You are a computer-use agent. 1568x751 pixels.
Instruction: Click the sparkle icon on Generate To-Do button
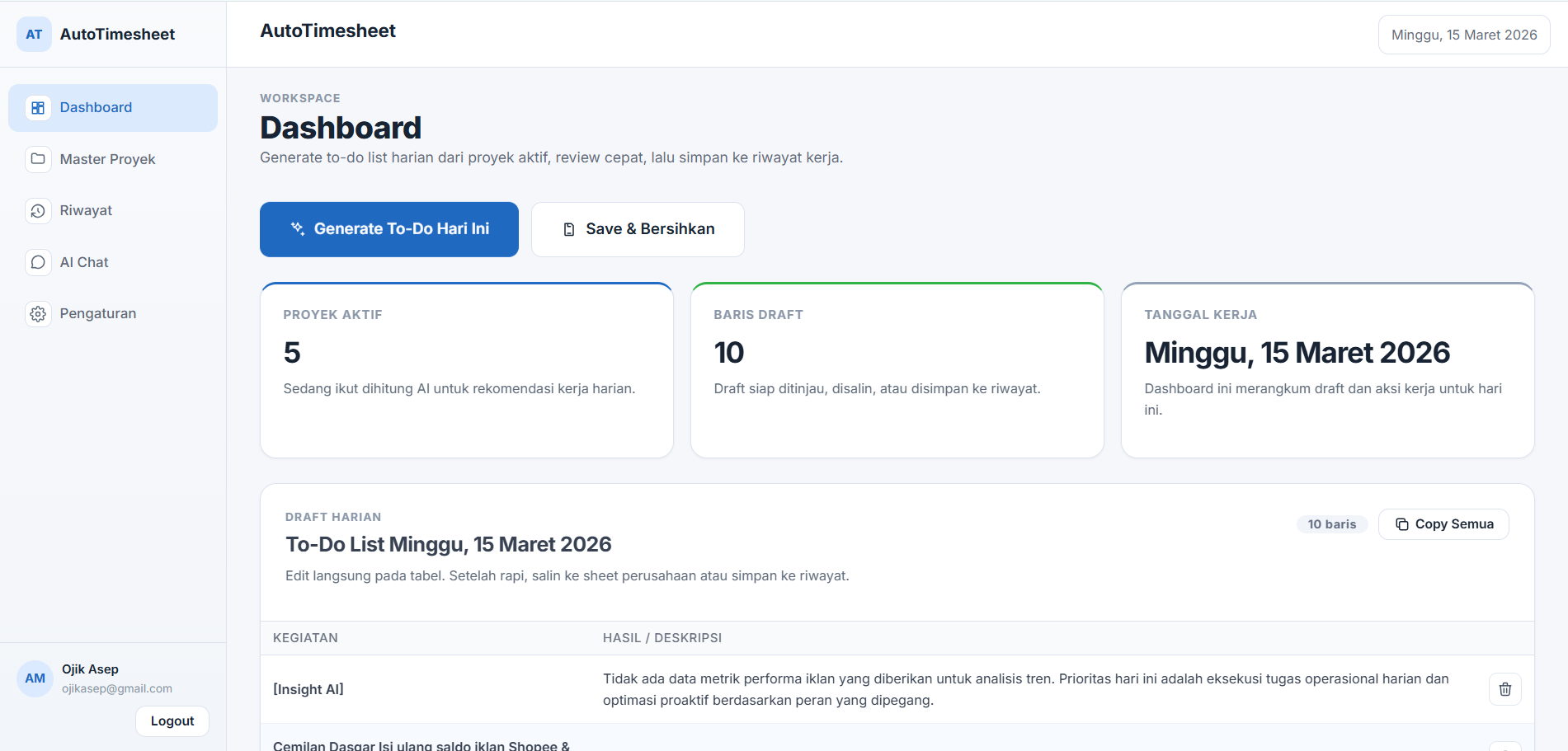click(298, 228)
